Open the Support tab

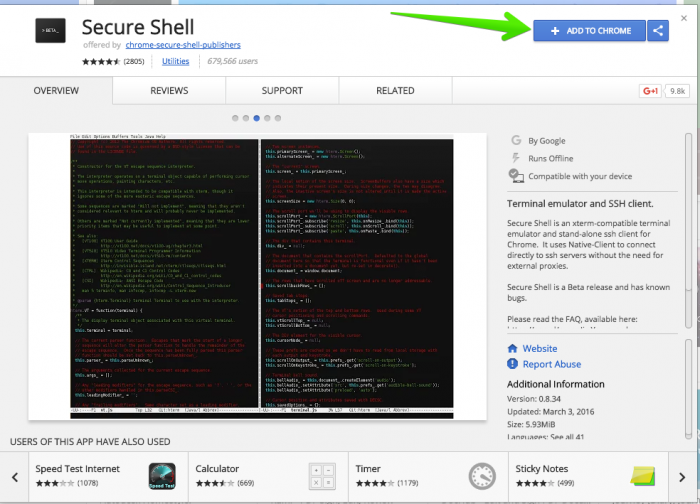pyautogui.click(x=282, y=91)
